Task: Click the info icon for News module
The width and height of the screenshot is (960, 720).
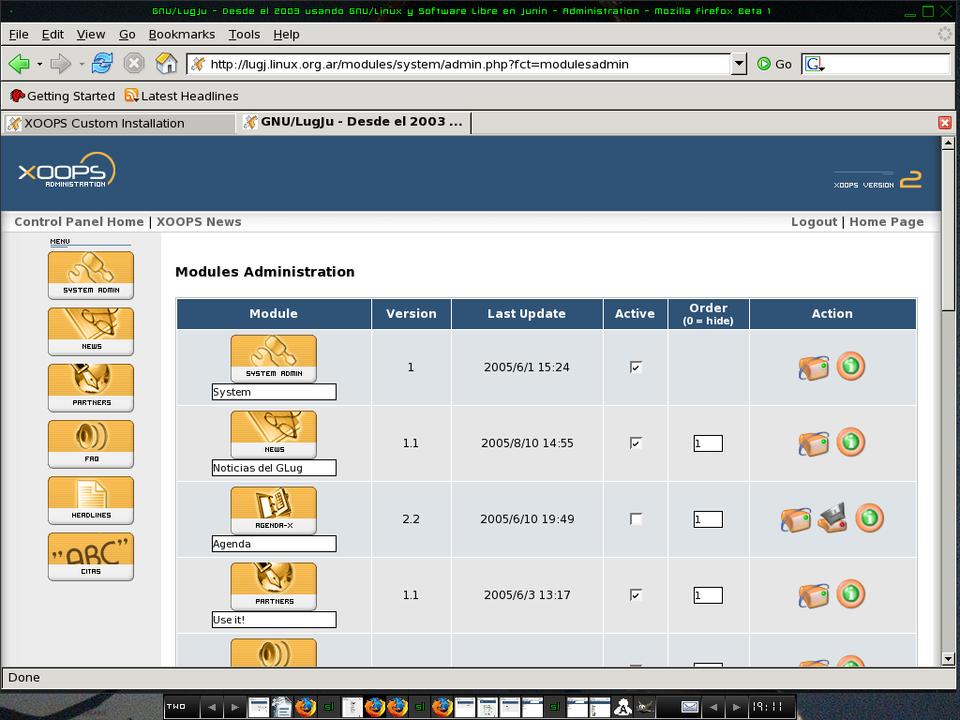Action: [x=850, y=442]
